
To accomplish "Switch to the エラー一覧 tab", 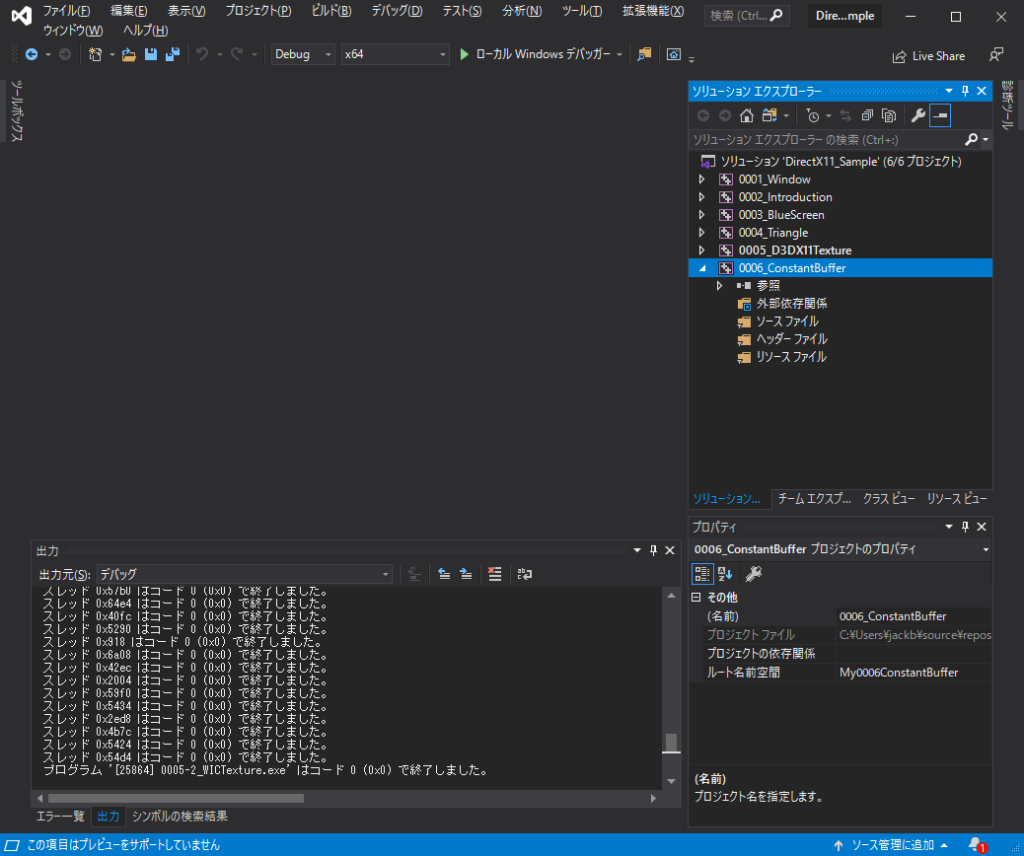I will pos(60,816).
